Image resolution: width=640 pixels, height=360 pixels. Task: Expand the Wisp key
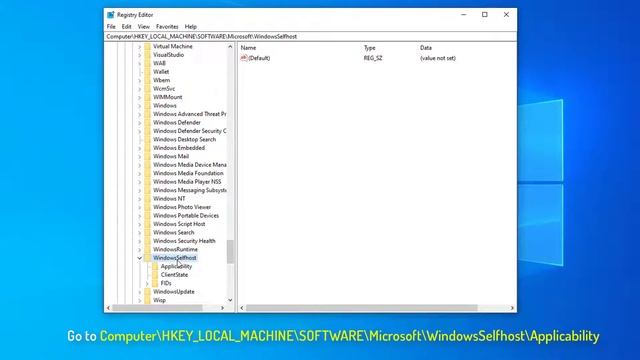tap(140, 300)
